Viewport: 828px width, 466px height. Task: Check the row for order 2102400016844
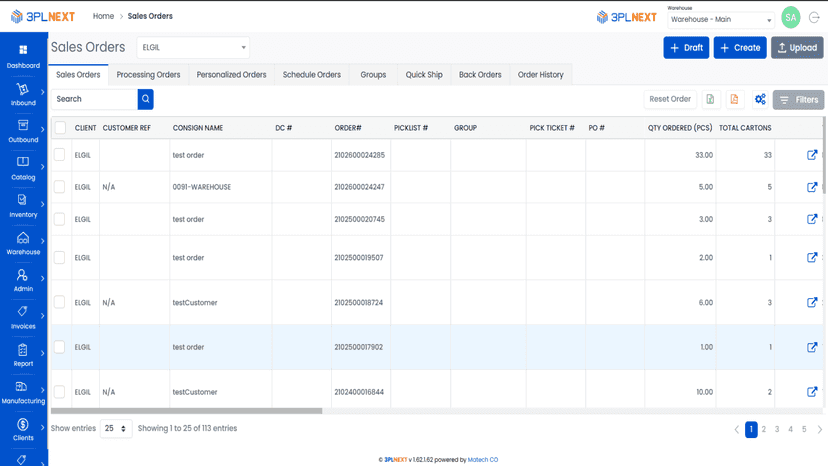click(60, 392)
